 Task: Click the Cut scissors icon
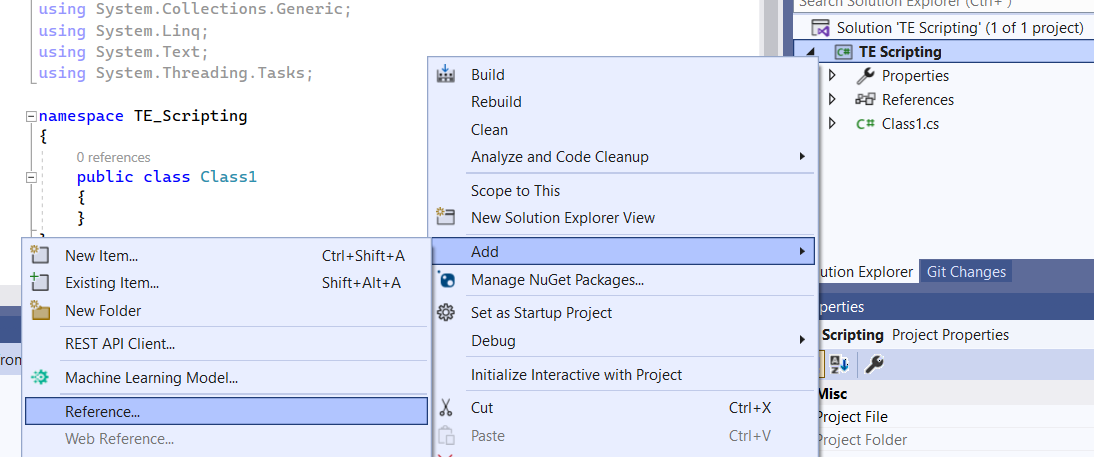[446, 408]
